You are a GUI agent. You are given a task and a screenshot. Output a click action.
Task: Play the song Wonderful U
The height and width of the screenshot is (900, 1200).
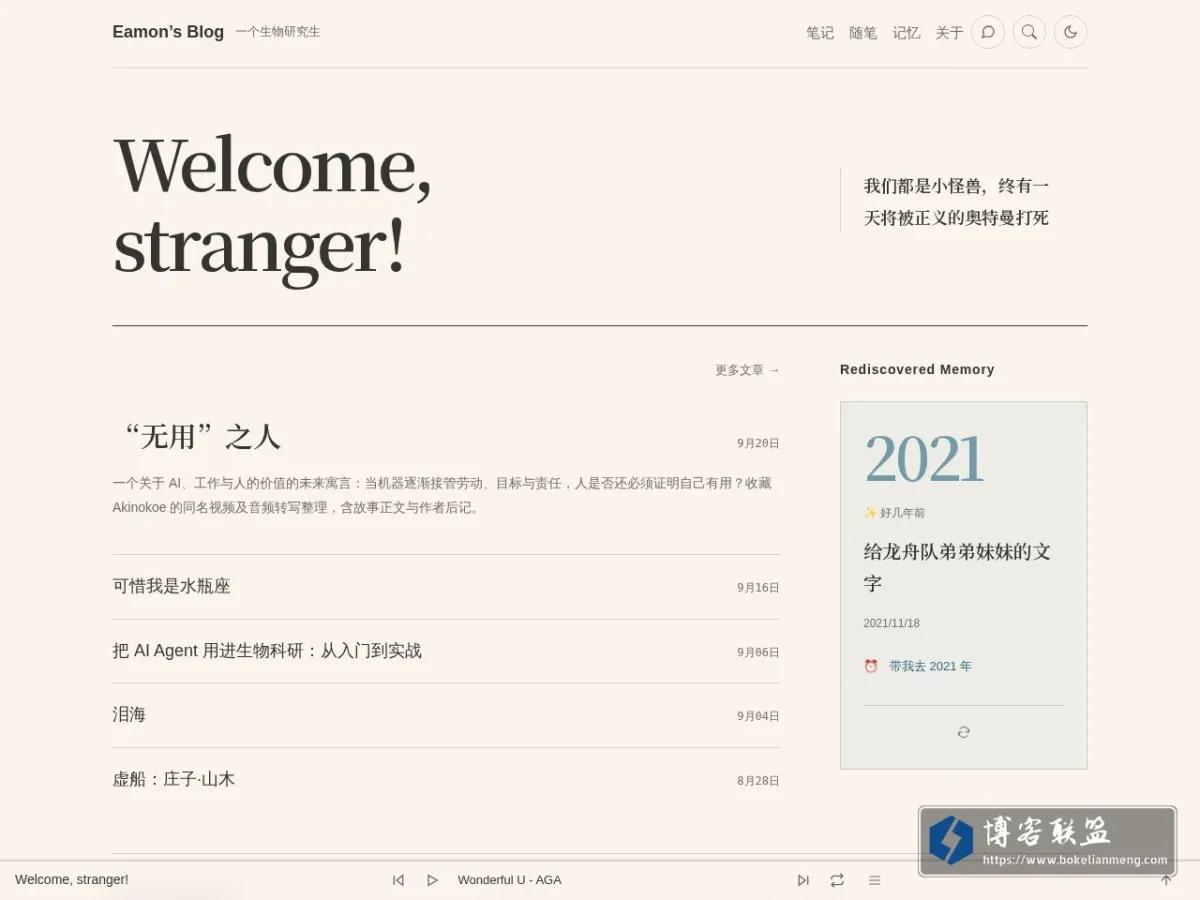coord(432,880)
